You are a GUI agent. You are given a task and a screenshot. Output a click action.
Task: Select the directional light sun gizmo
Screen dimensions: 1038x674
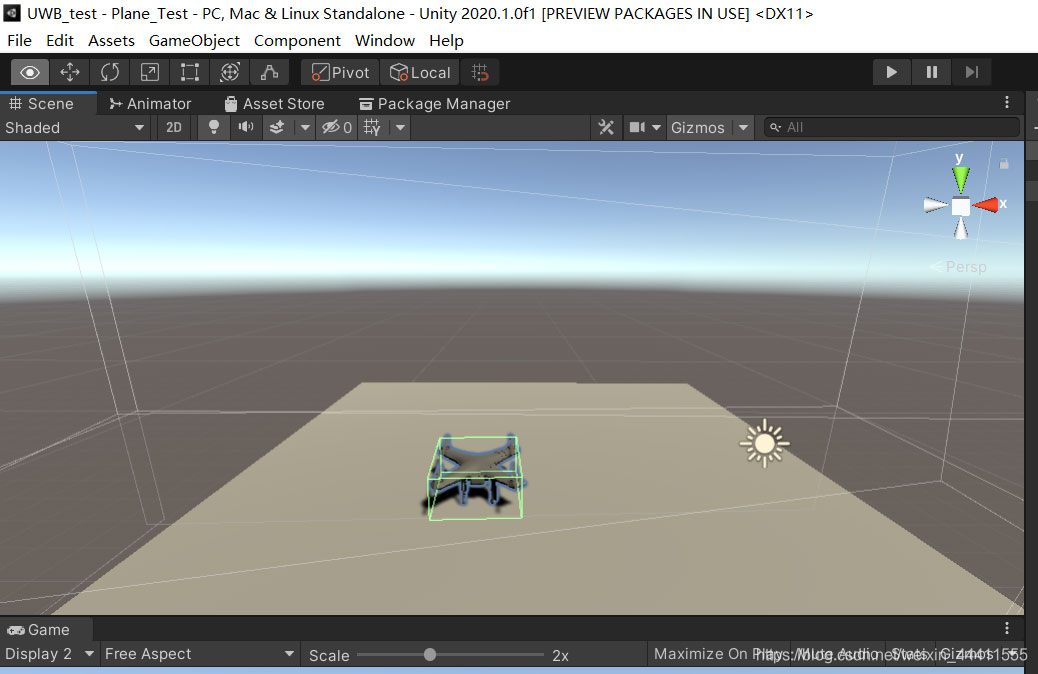pos(765,444)
